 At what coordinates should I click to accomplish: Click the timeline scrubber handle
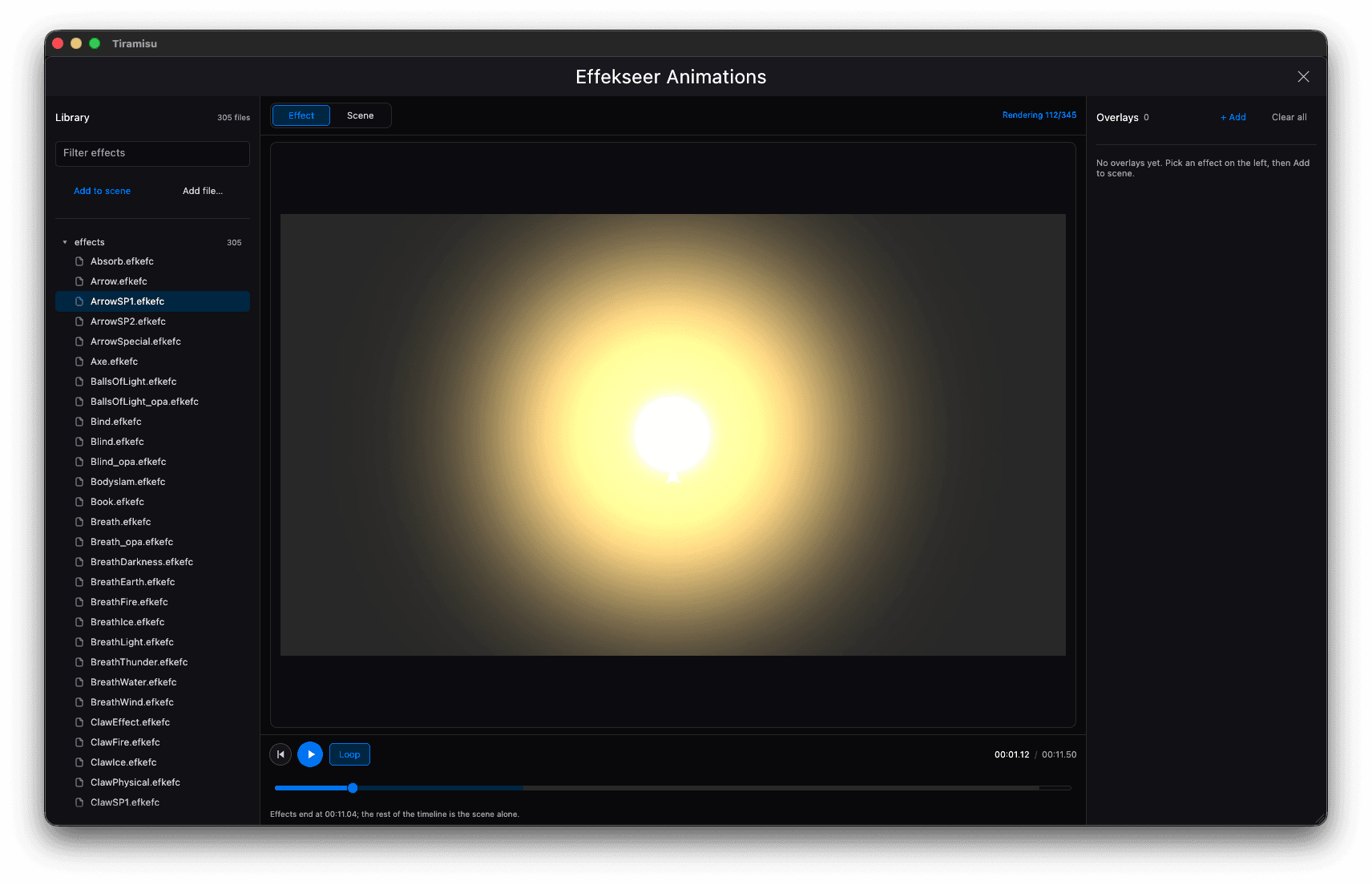click(x=353, y=788)
